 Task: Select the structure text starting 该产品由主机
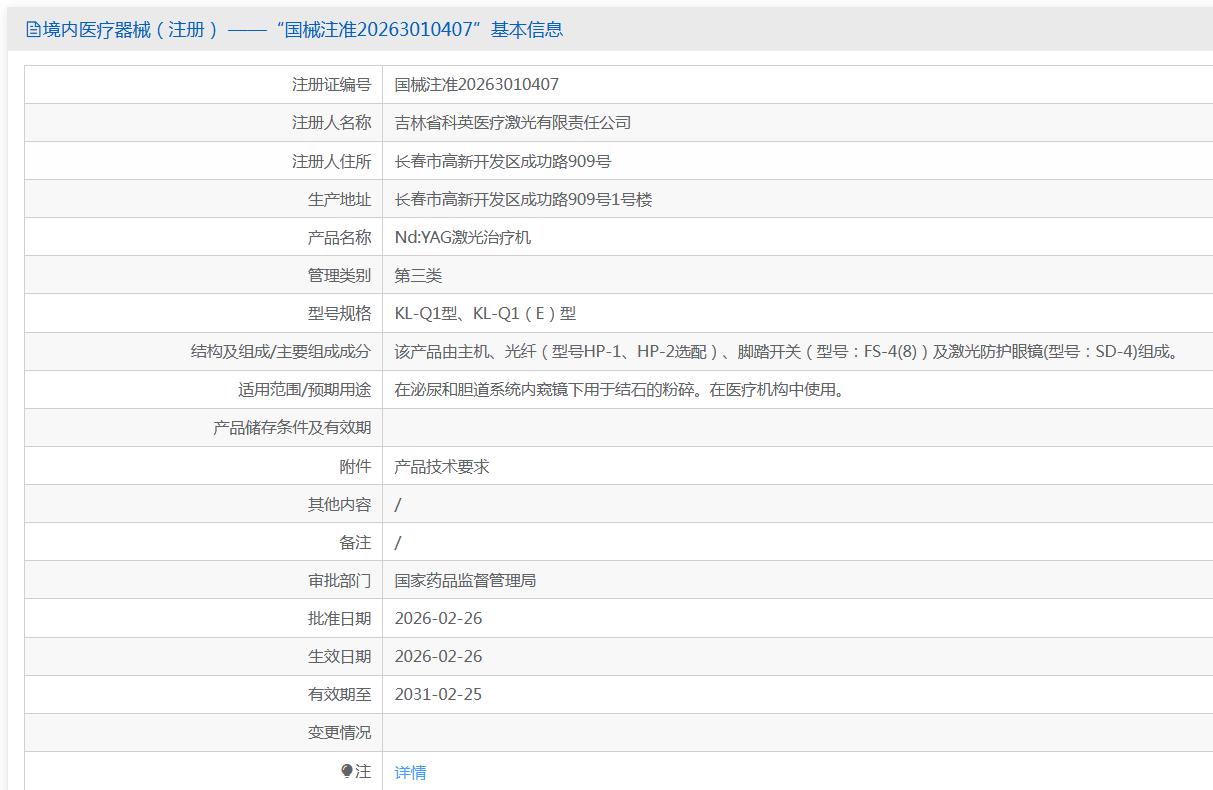click(790, 351)
